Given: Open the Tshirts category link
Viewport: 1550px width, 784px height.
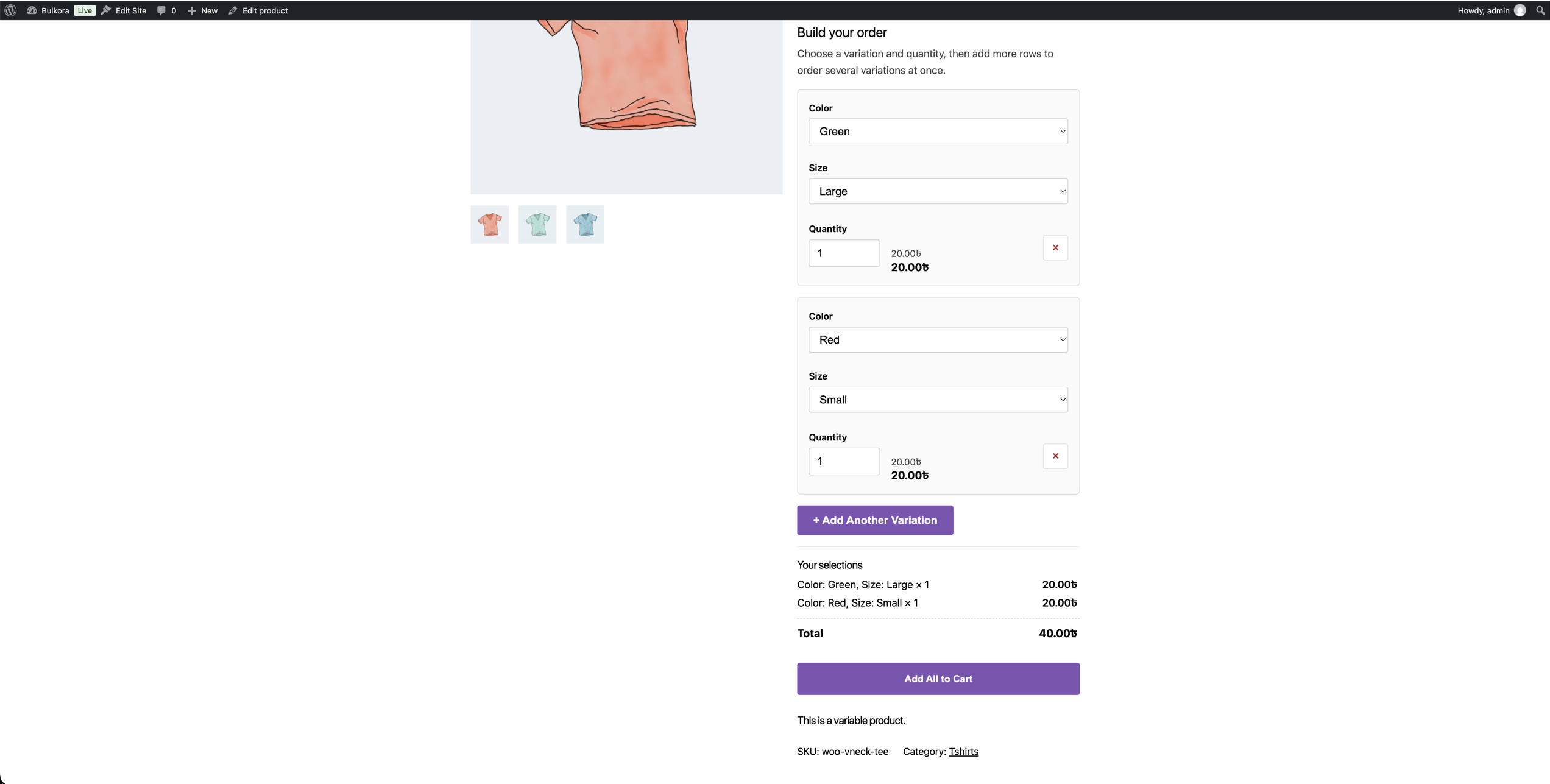Looking at the screenshot, I should click(963, 752).
